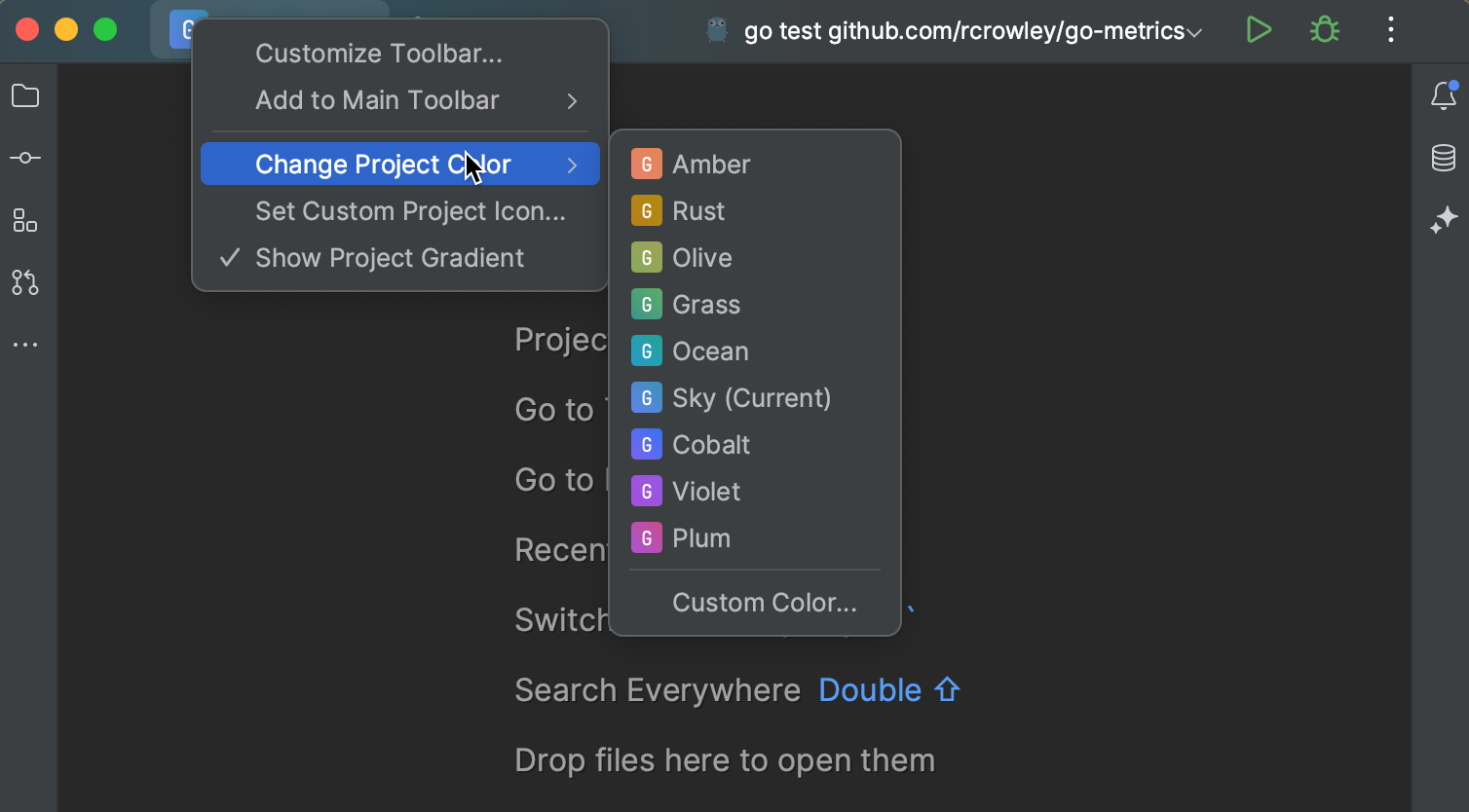Select the Violet color swatch
1469x812 pixels.
coord(704,491)
